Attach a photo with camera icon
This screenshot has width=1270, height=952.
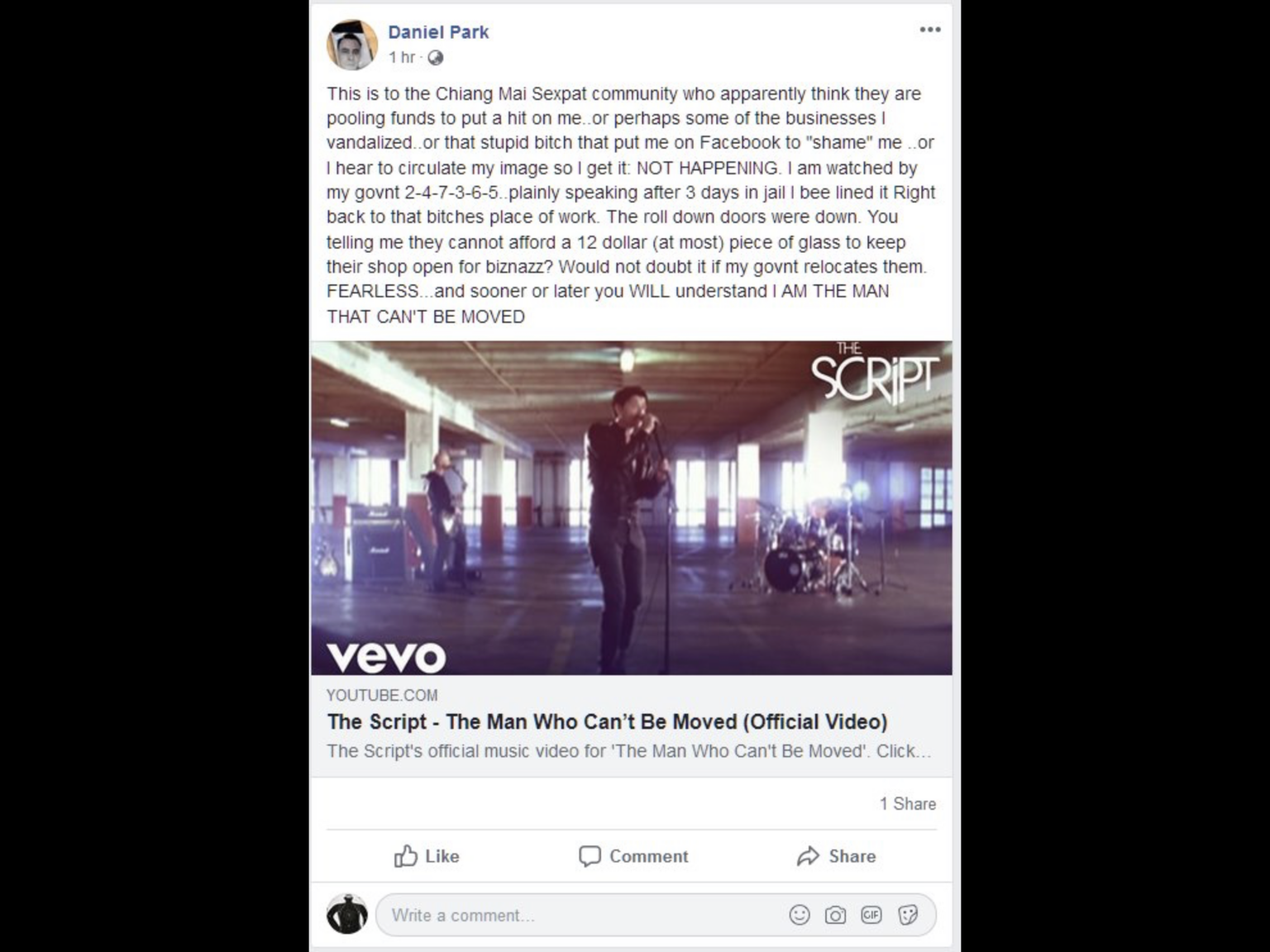tap(835, 915)
